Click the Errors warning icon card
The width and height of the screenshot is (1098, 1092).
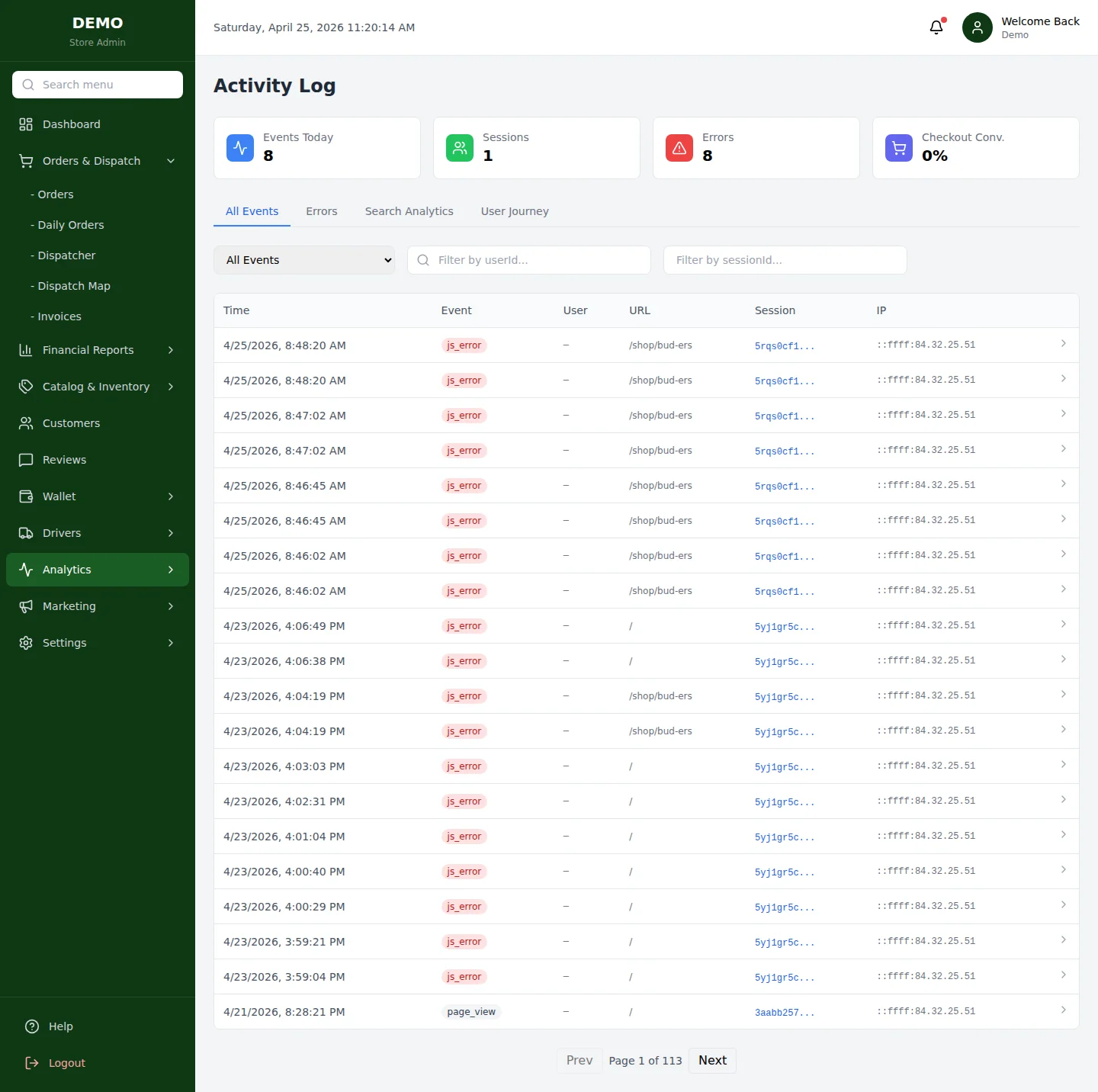[678, 147]
